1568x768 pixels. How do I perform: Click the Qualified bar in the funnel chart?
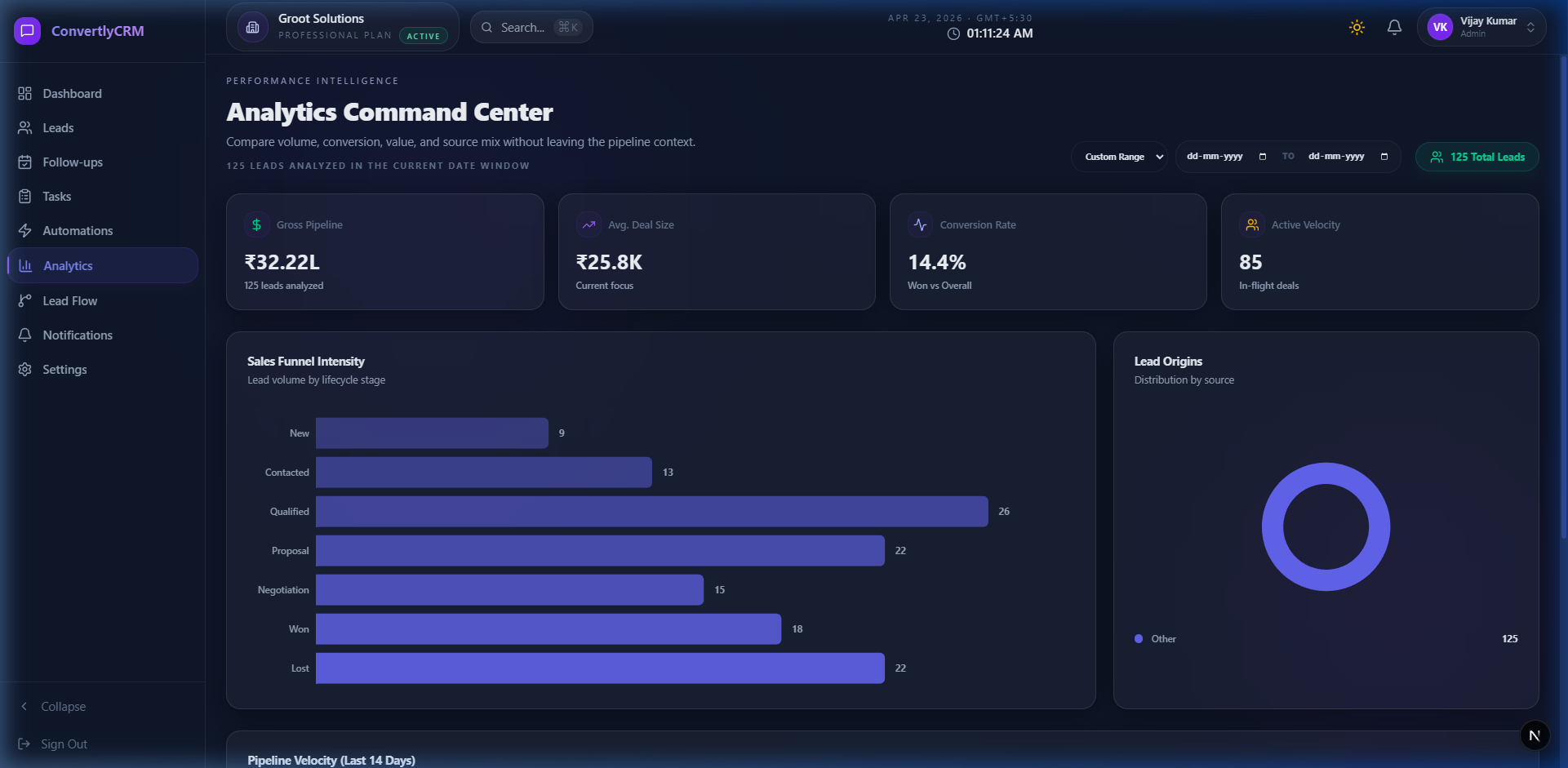point(651,511)
